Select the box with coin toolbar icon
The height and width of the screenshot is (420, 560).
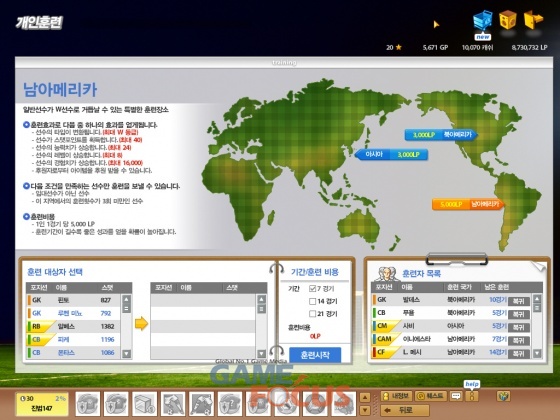click(145, 404)
